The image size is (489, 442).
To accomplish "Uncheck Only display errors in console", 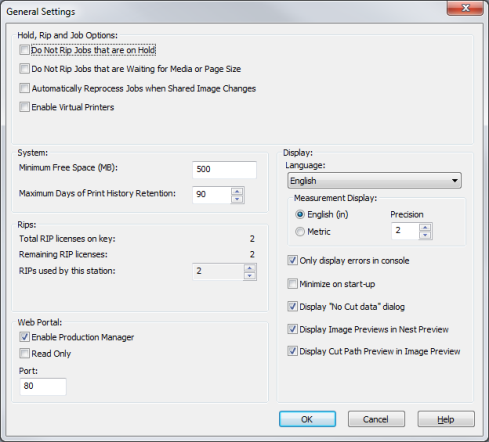I will (292, 260).
